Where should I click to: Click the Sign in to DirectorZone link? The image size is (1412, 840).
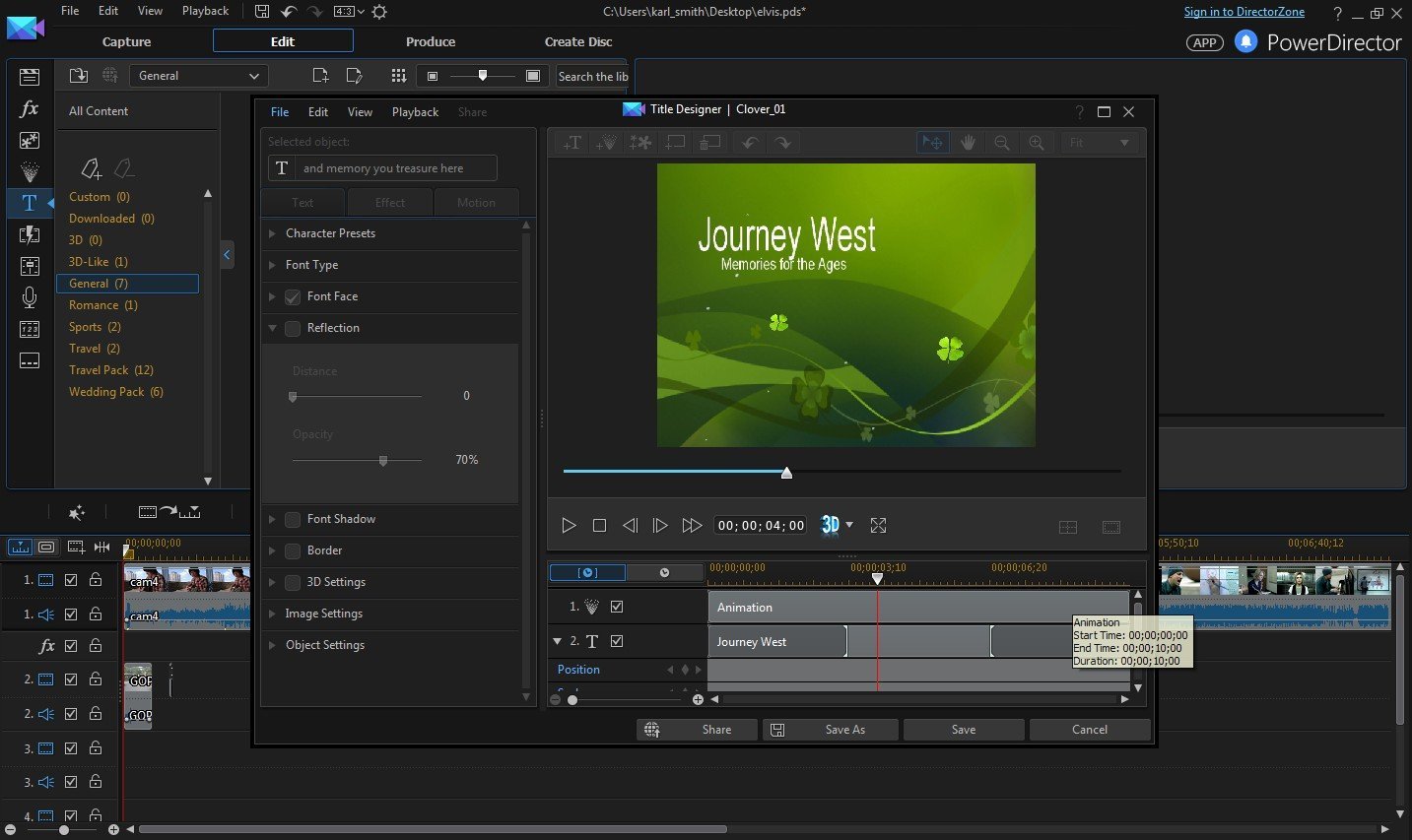(x=1244, y=12)
